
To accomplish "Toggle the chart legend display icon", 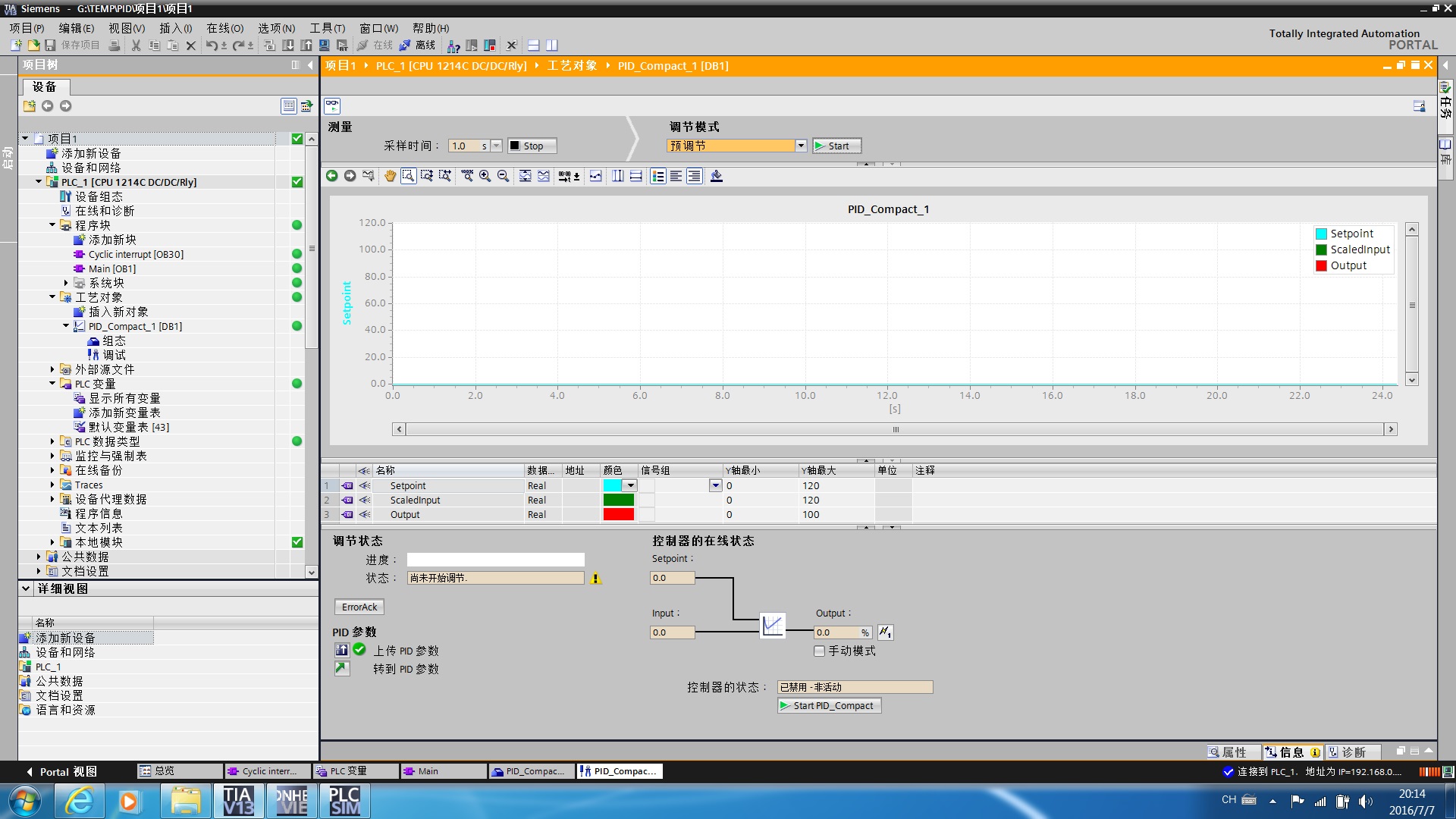I will pyautogui.click(x=657, y=176).
